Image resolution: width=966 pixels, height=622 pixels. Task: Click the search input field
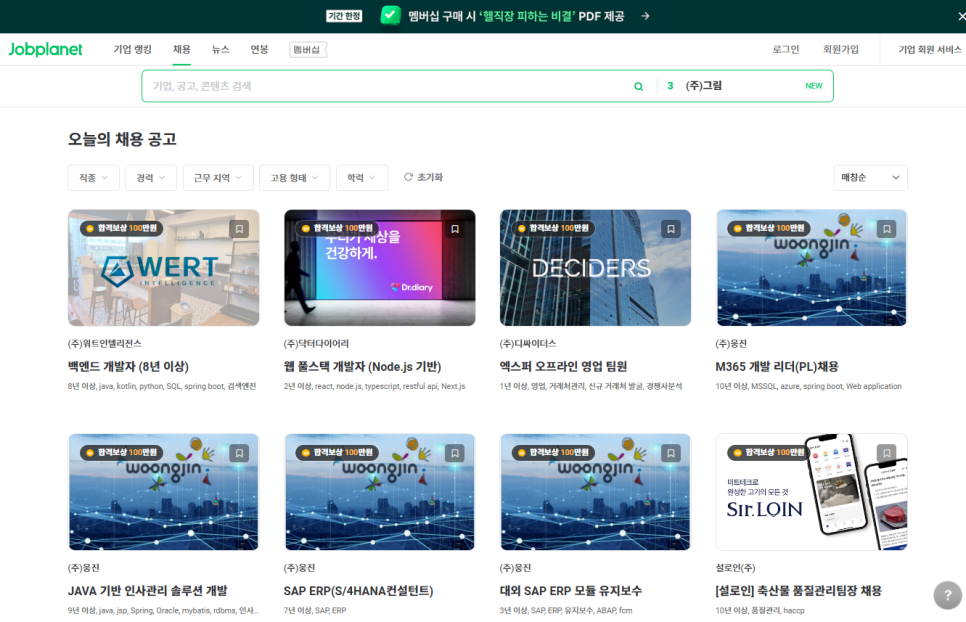point(388,86)
